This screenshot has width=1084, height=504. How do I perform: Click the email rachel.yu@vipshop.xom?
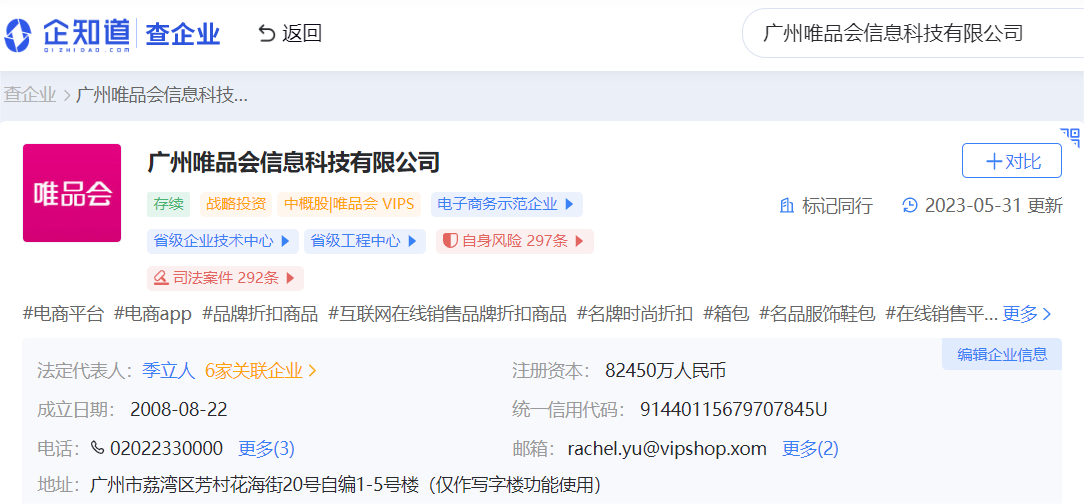coord(667,449)
